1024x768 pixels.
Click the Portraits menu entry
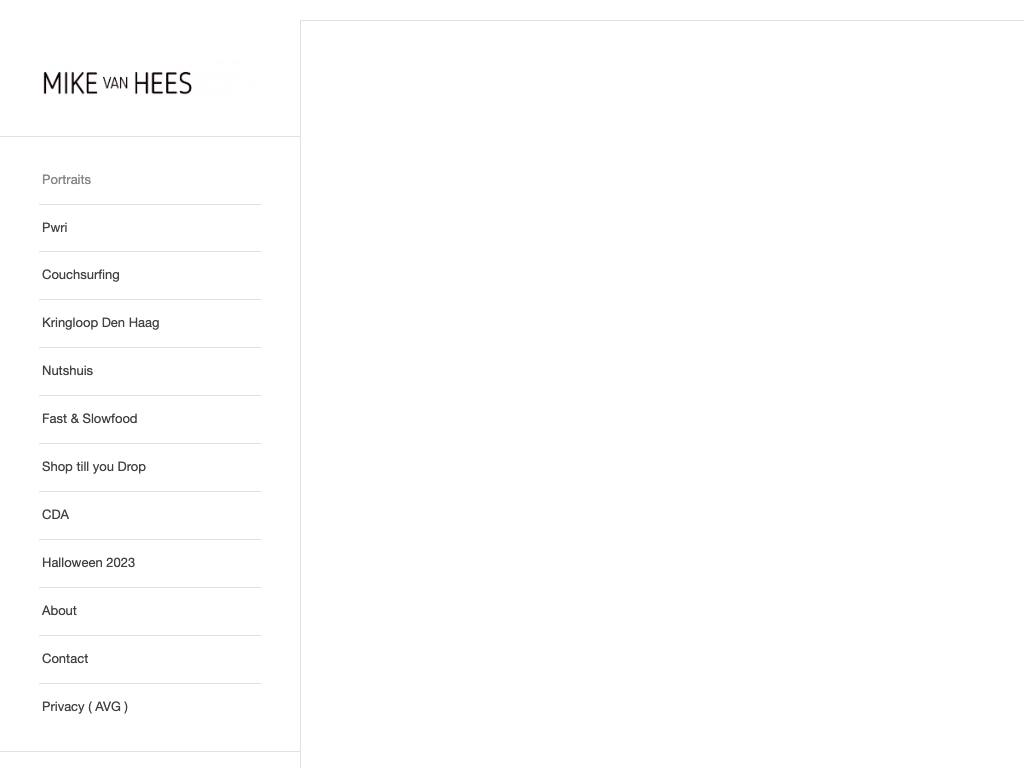point(66,180)
